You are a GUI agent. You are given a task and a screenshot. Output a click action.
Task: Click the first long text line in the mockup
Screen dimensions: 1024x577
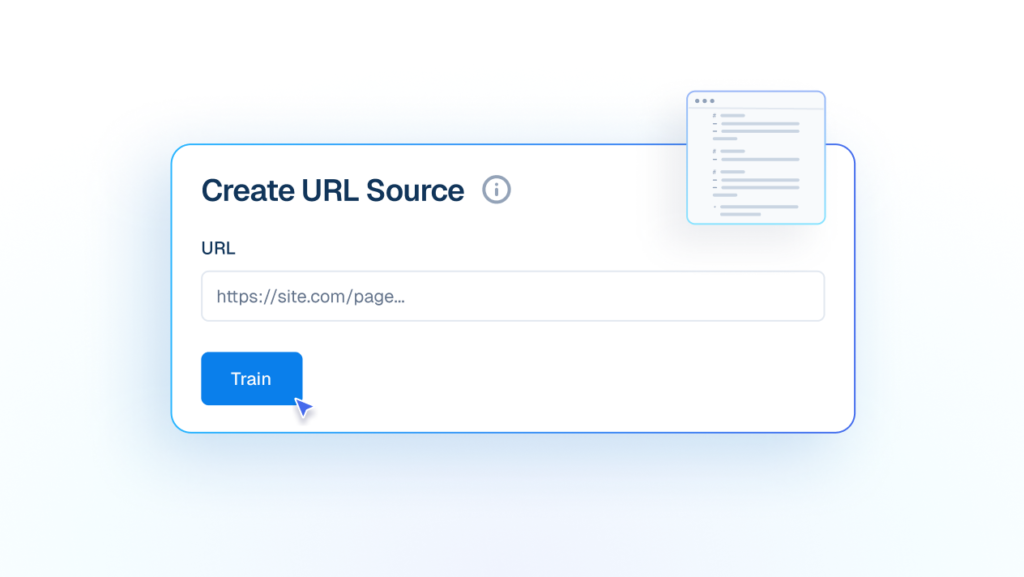tap(760, 123)
